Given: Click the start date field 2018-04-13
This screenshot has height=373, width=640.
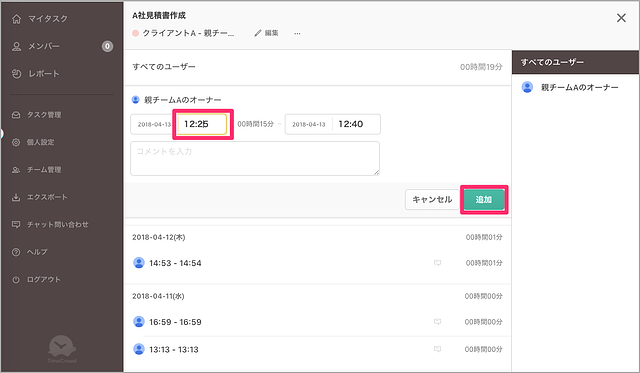Looking at the screenshot, I should click(x=154, y=124).
